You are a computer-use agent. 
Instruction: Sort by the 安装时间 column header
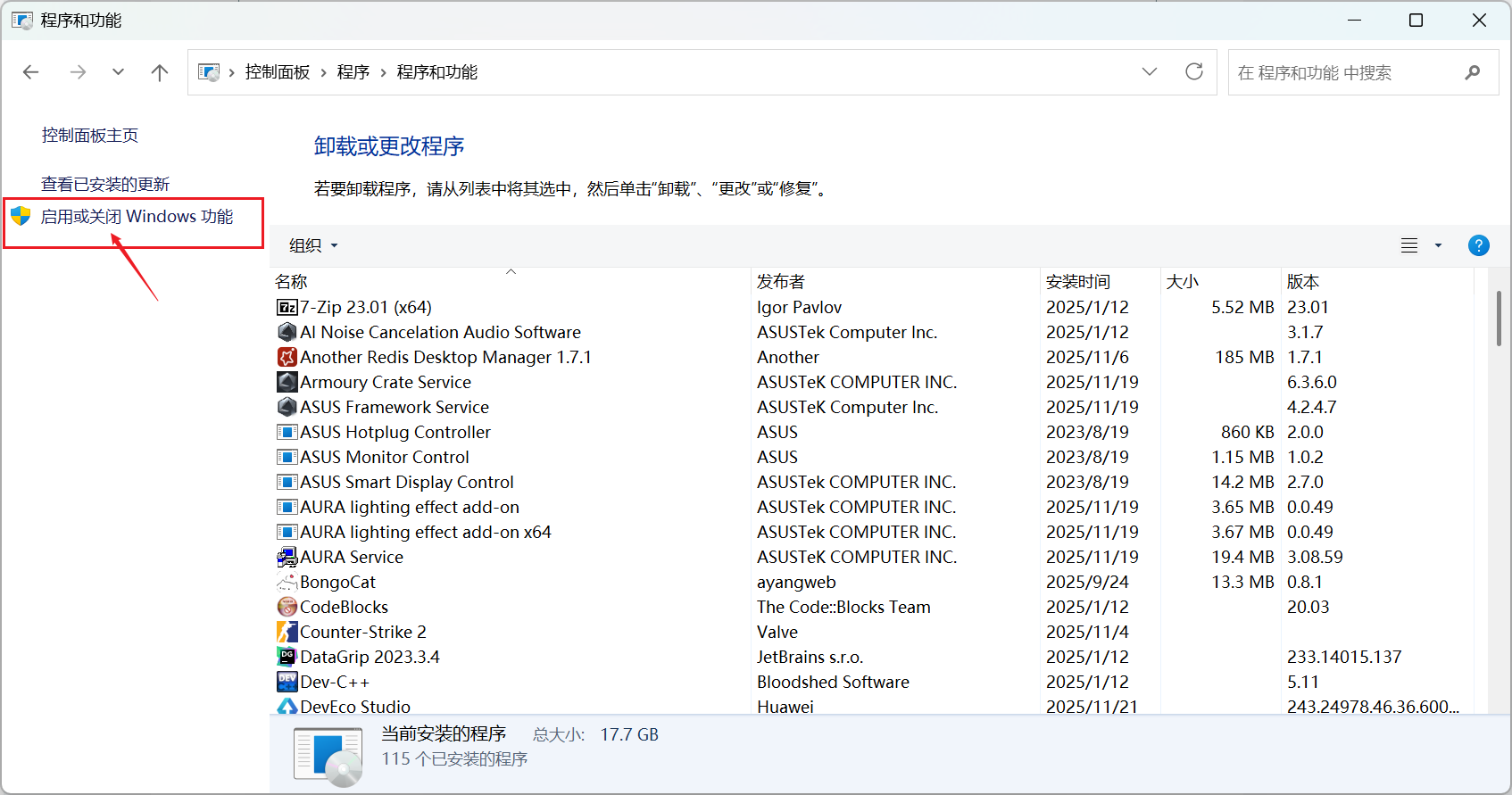click(x=1100, y=281)
